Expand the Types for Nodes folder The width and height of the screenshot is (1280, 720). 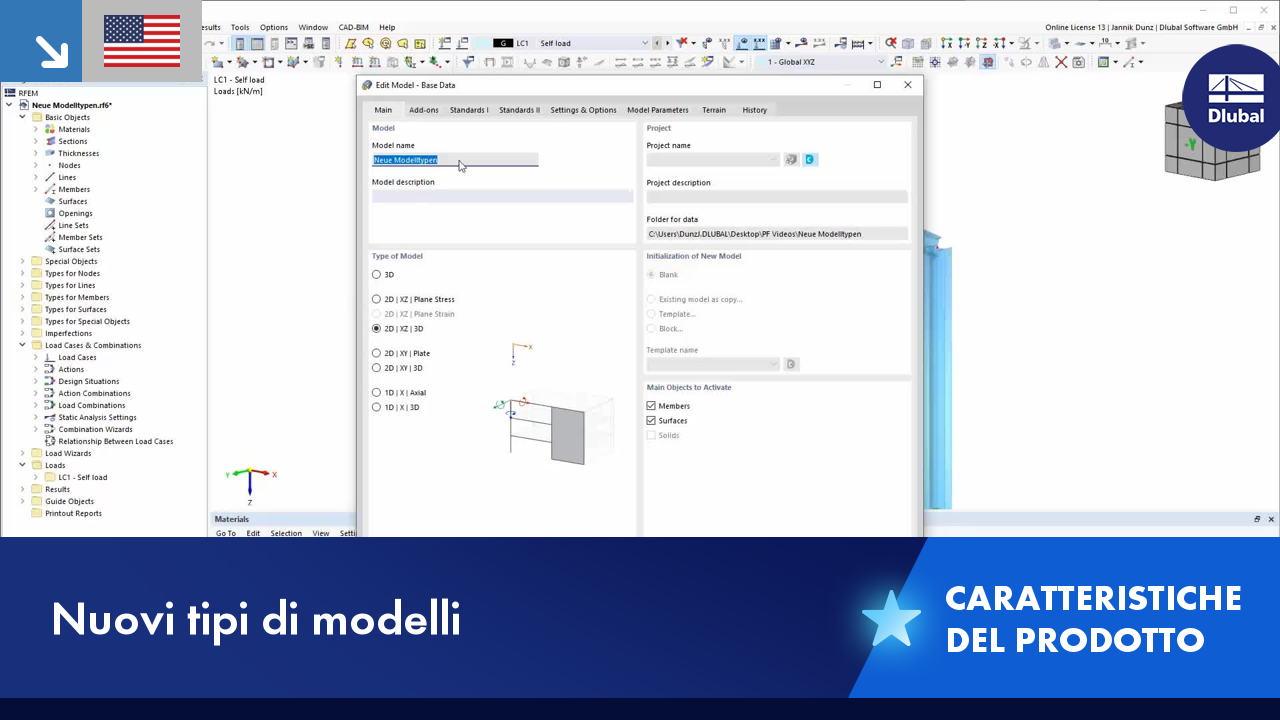pyautogui.click(x=23, y=273)
